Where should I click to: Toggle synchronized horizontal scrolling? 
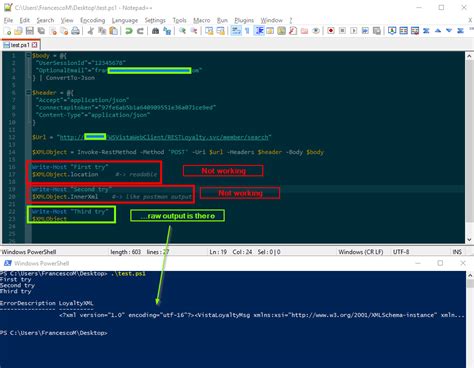click(220, 31)
